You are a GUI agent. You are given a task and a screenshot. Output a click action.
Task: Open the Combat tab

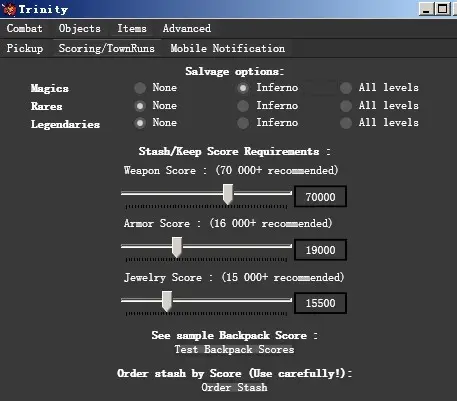pyautogui.click(x=25, y=29)
